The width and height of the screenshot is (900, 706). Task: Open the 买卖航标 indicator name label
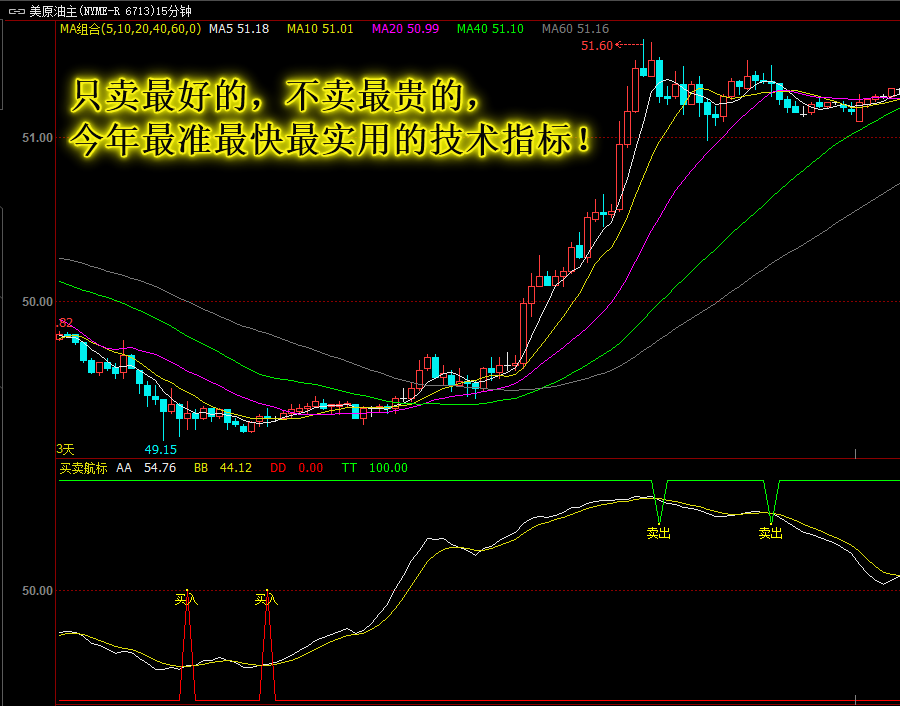tap(82, 467)
